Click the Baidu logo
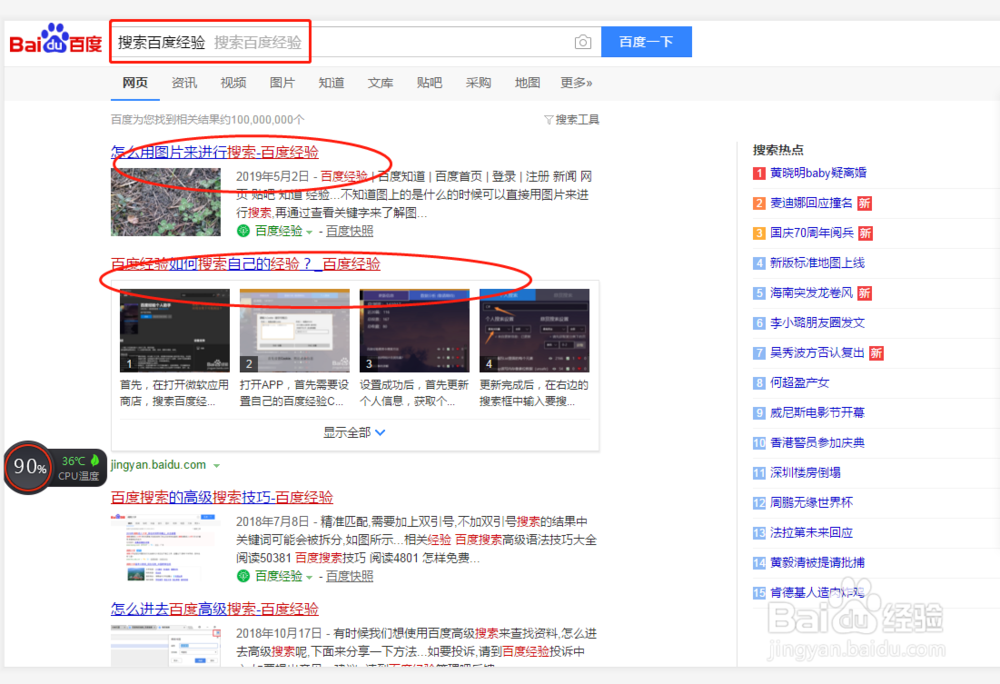Viewport: 1000px width, 684px height. pyautogui.click(x=55, y=41)
